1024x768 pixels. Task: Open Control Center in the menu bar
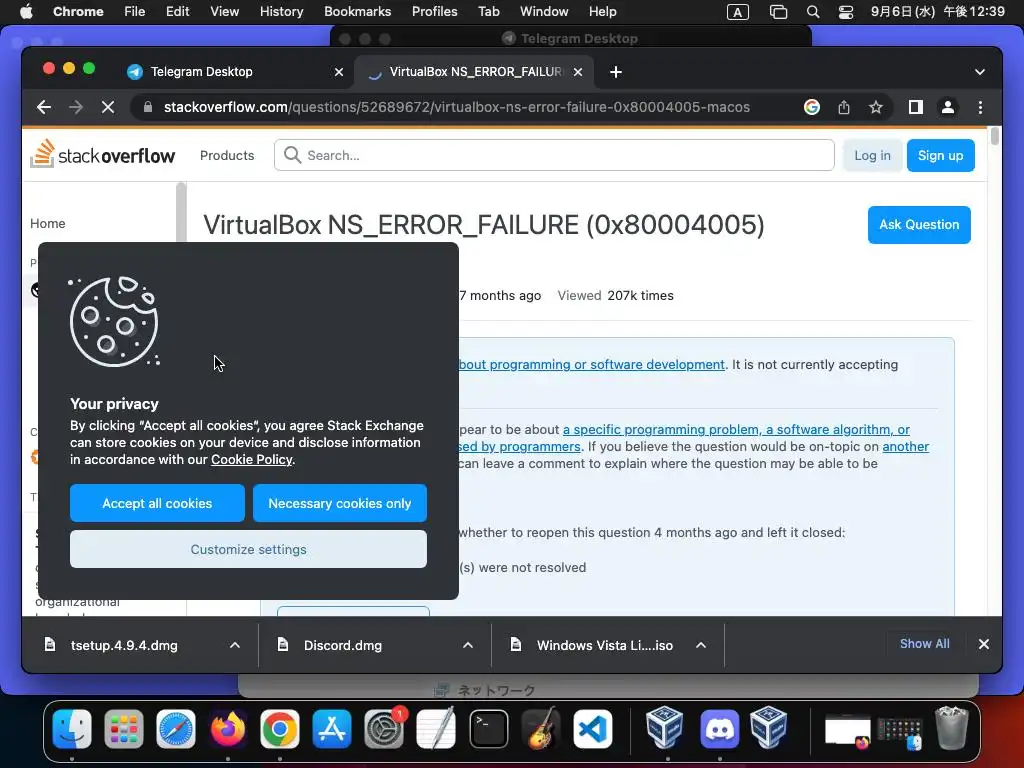coord(846,12)
